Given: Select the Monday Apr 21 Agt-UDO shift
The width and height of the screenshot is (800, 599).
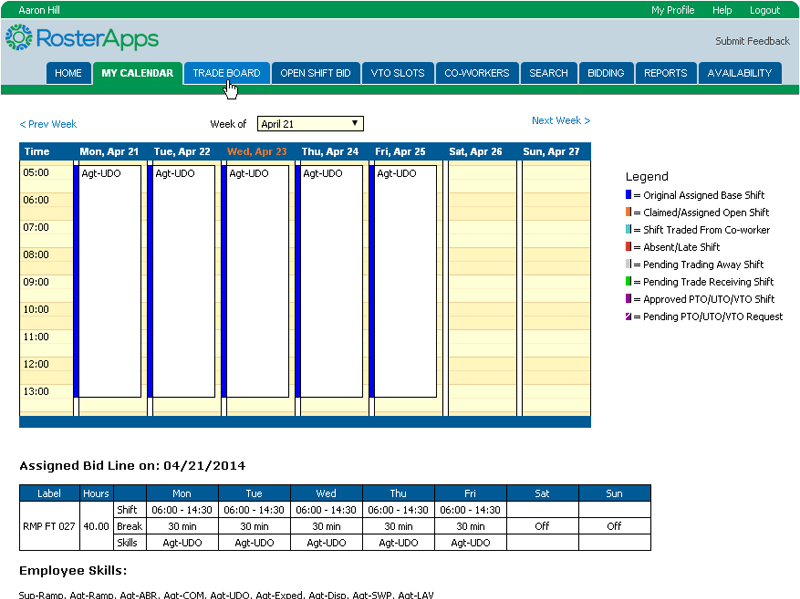Looking at the screenshot, I should coord(110,280).
